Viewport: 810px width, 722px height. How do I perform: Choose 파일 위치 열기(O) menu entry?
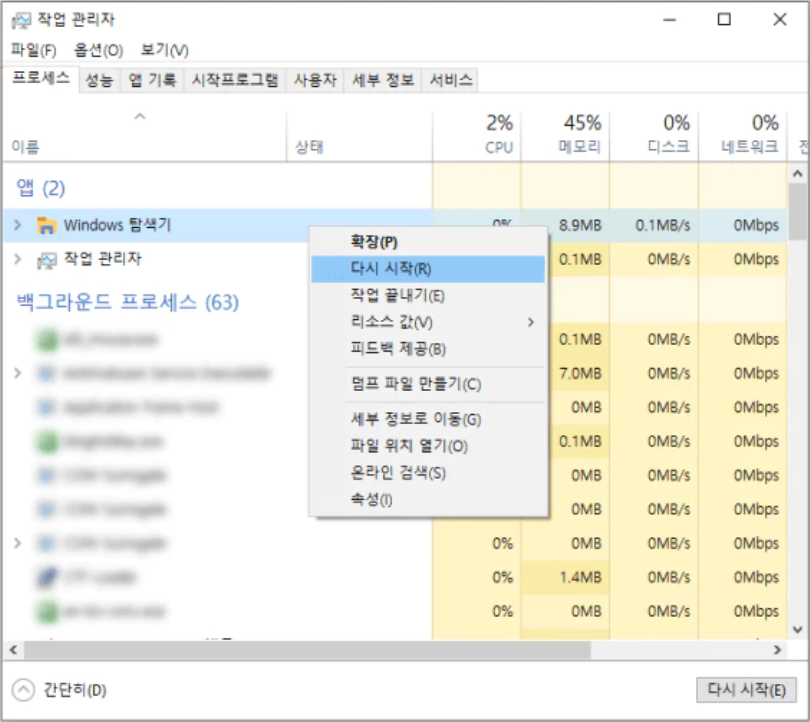[428, 446]
